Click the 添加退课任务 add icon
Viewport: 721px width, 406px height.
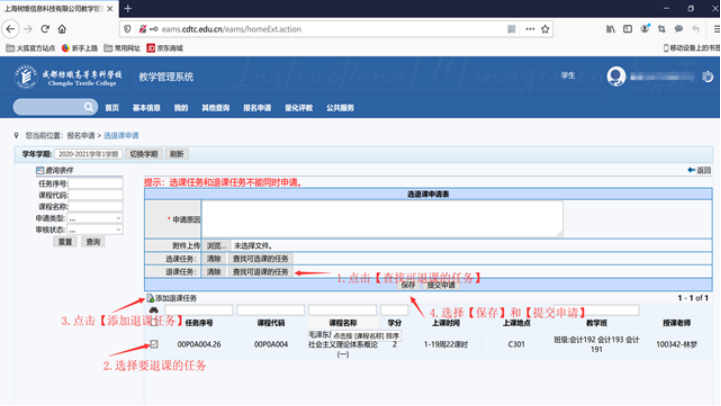(x=150, y=298)
